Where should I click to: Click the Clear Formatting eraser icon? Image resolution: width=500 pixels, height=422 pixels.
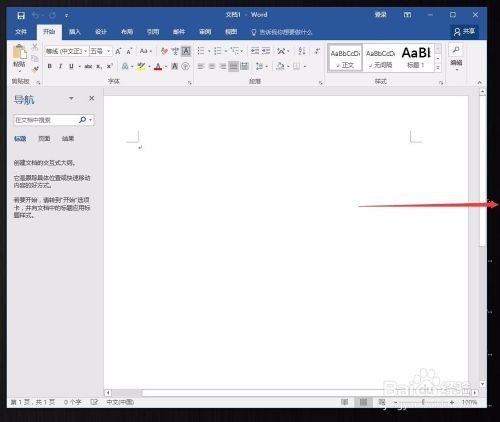pyautogui.click(x=164, y=51)
